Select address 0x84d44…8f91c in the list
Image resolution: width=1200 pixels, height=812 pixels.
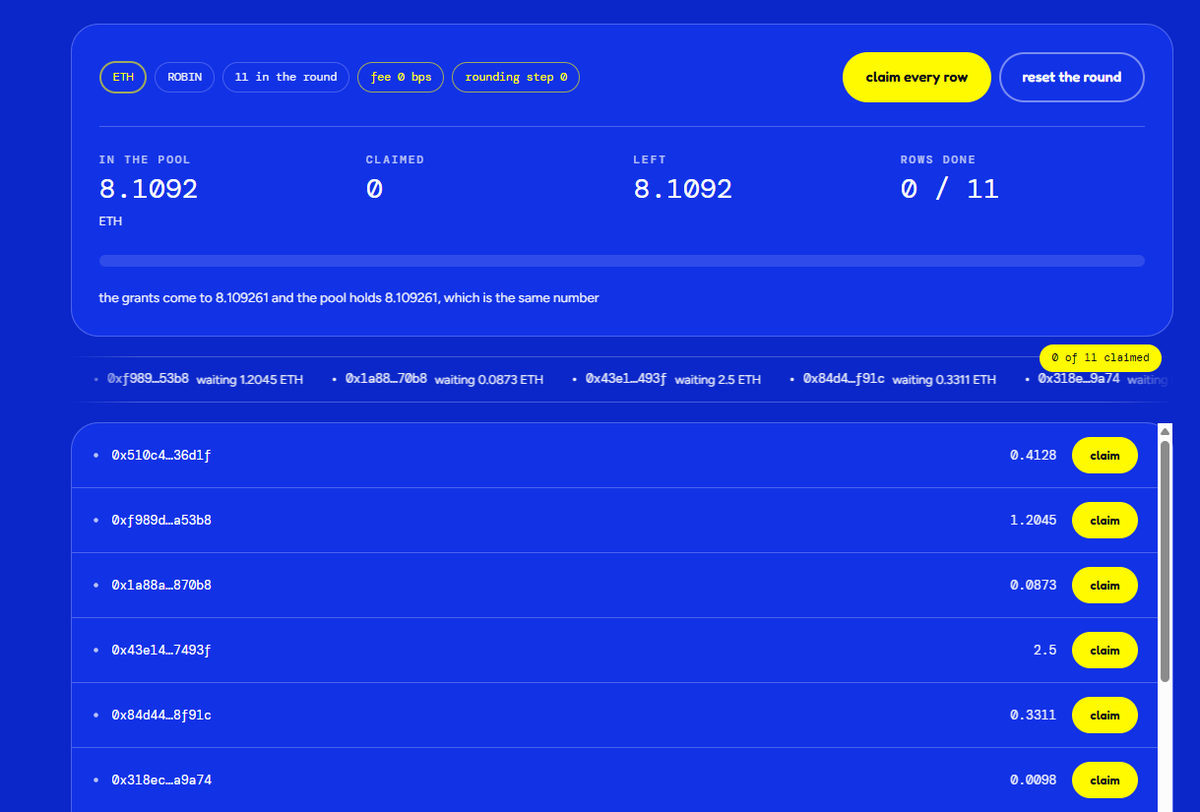(161, 715)
